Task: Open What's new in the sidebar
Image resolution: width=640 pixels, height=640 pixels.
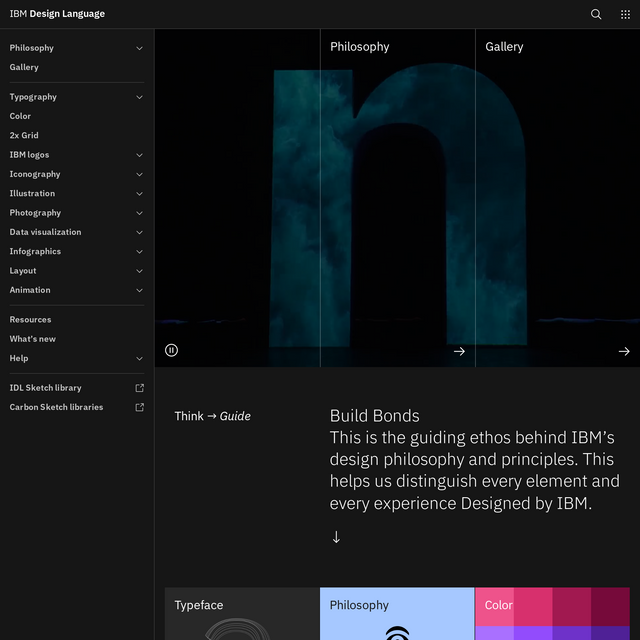Action: (x=33, y=339)
